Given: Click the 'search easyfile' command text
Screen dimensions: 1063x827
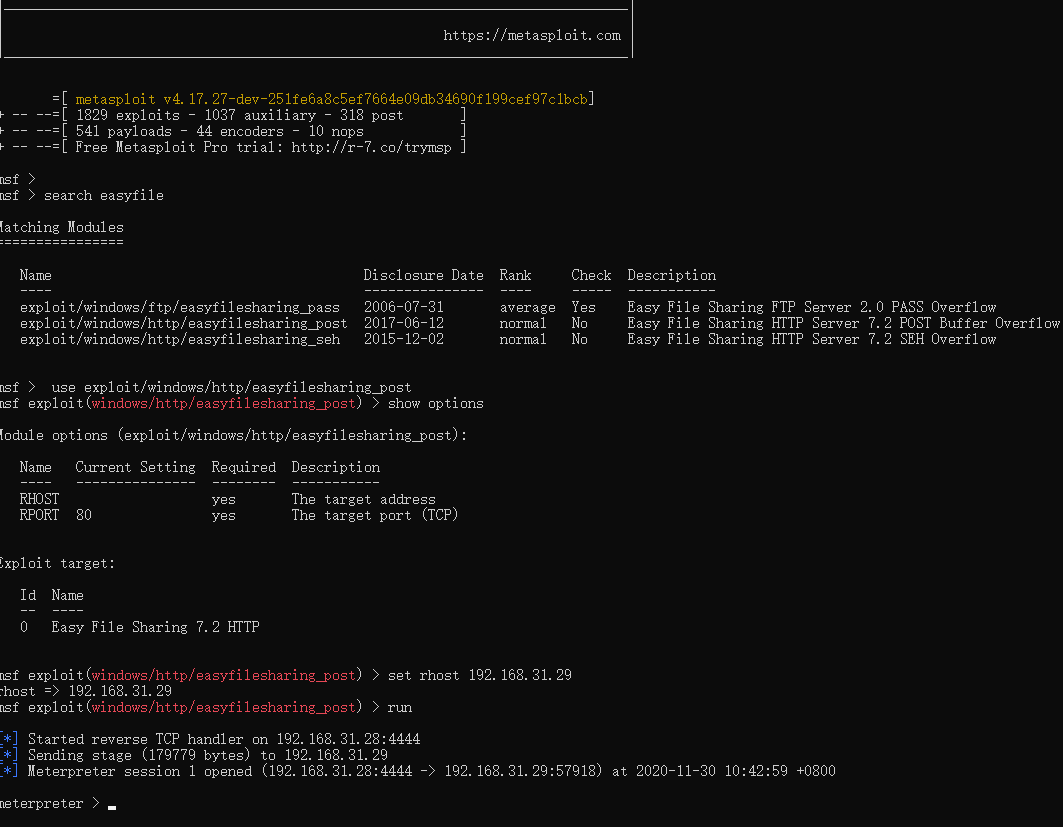Looking at the screenshot, I should click(x=104, y=195).
